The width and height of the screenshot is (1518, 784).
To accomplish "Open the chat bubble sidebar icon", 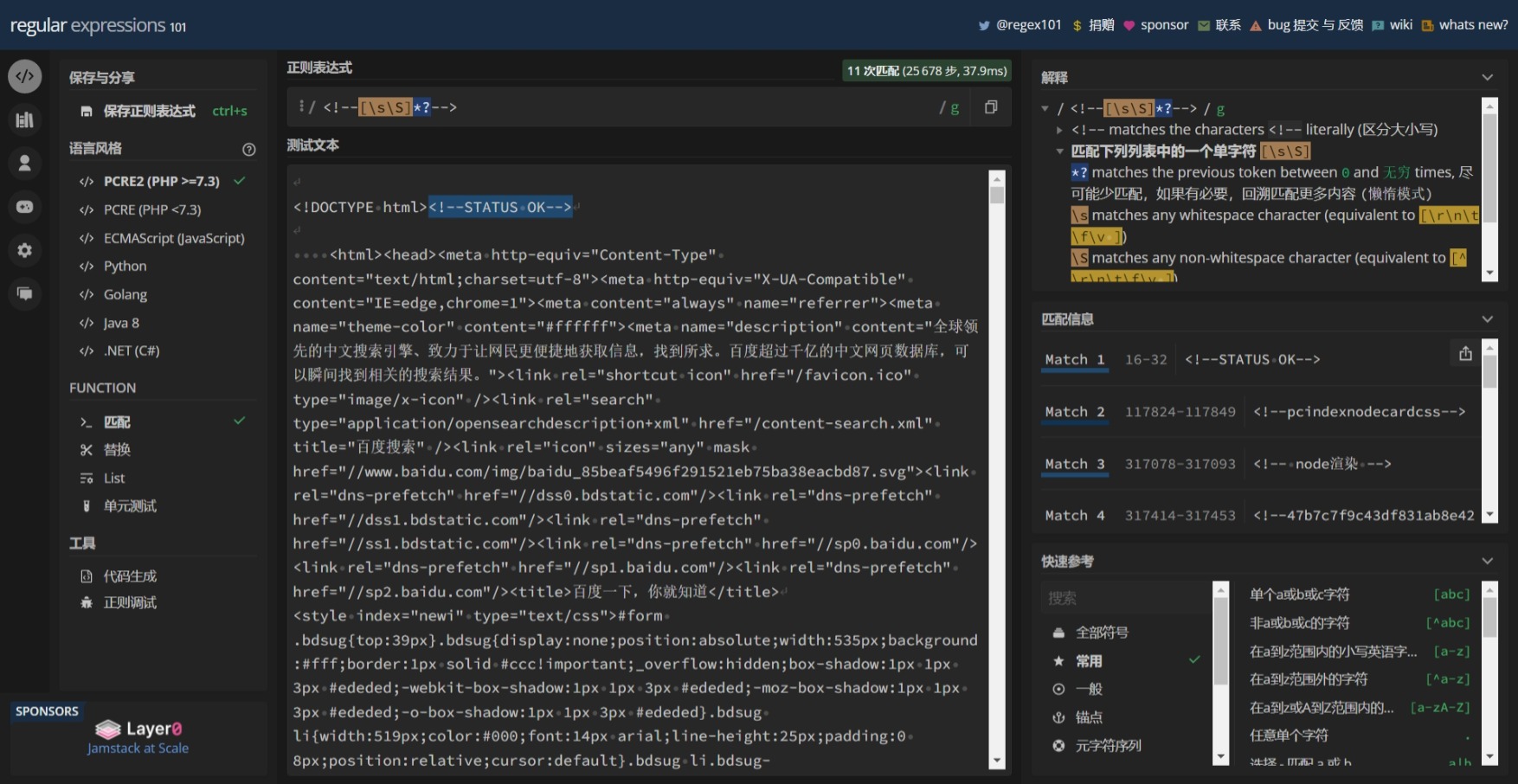I will pos(25,293).
